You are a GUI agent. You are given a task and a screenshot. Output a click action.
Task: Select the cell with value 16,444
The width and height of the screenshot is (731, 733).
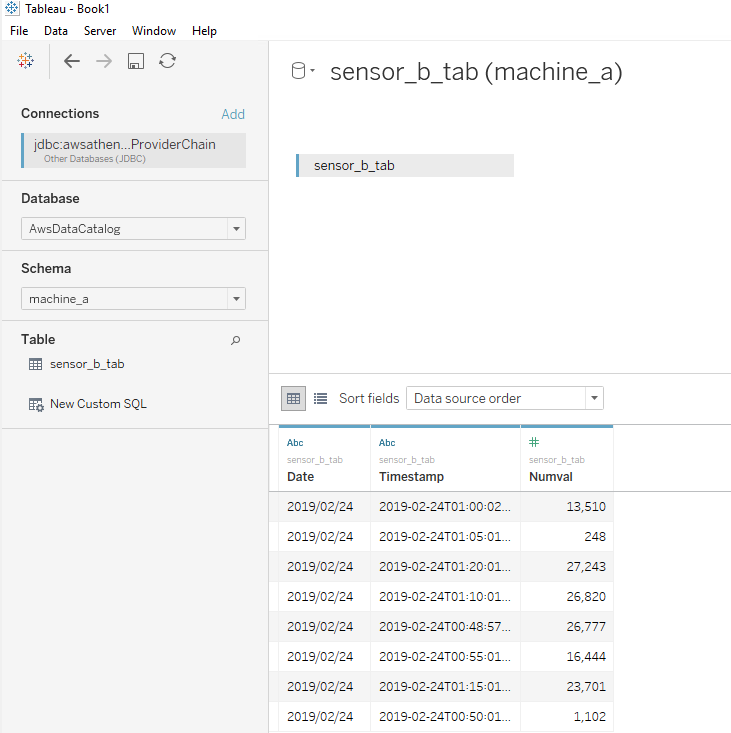567,656
